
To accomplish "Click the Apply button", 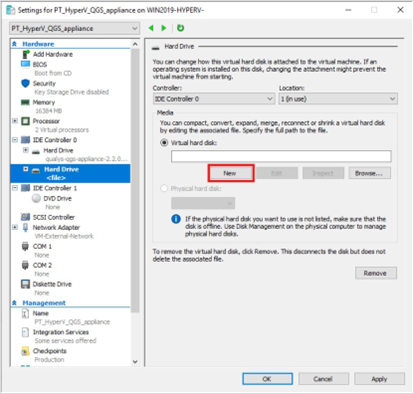I will 379,379.
